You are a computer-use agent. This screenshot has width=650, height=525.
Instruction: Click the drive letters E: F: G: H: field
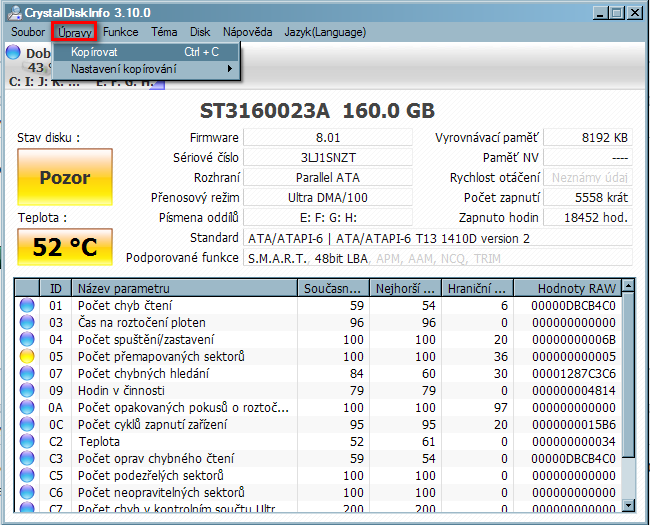pos(327,217)
